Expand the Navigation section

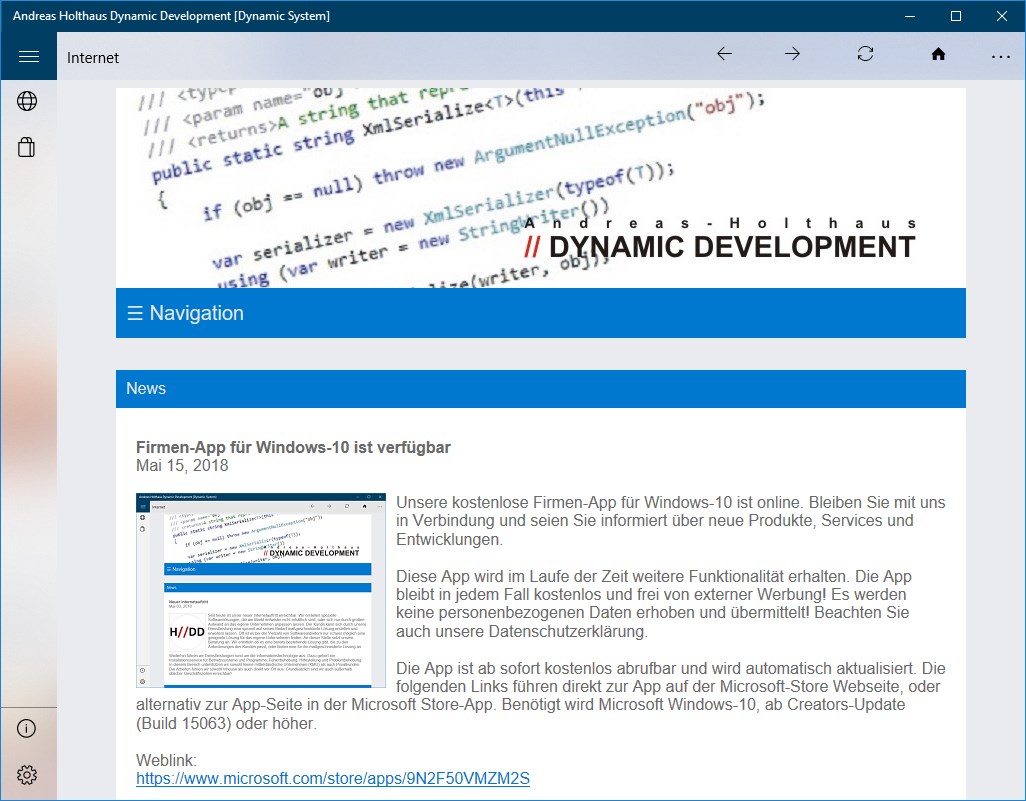[x=197, y=312]
